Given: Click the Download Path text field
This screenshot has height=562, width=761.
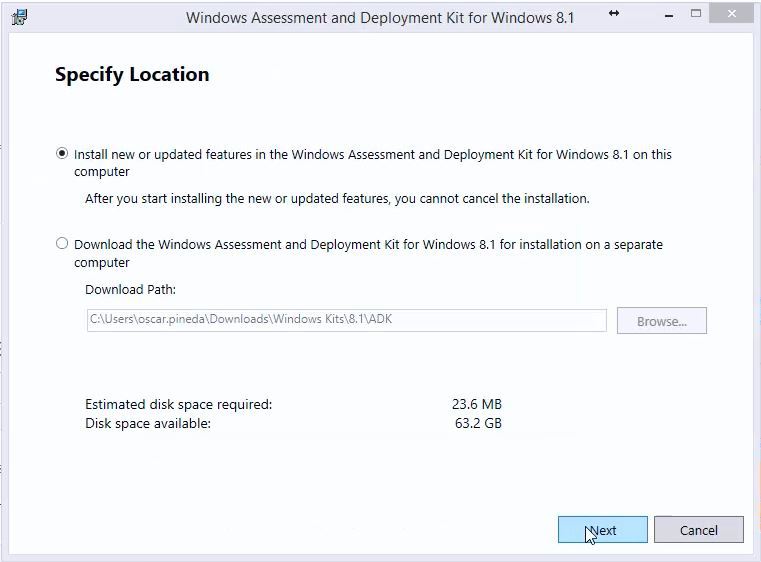Looking at the screenshot, I should 347,320.
